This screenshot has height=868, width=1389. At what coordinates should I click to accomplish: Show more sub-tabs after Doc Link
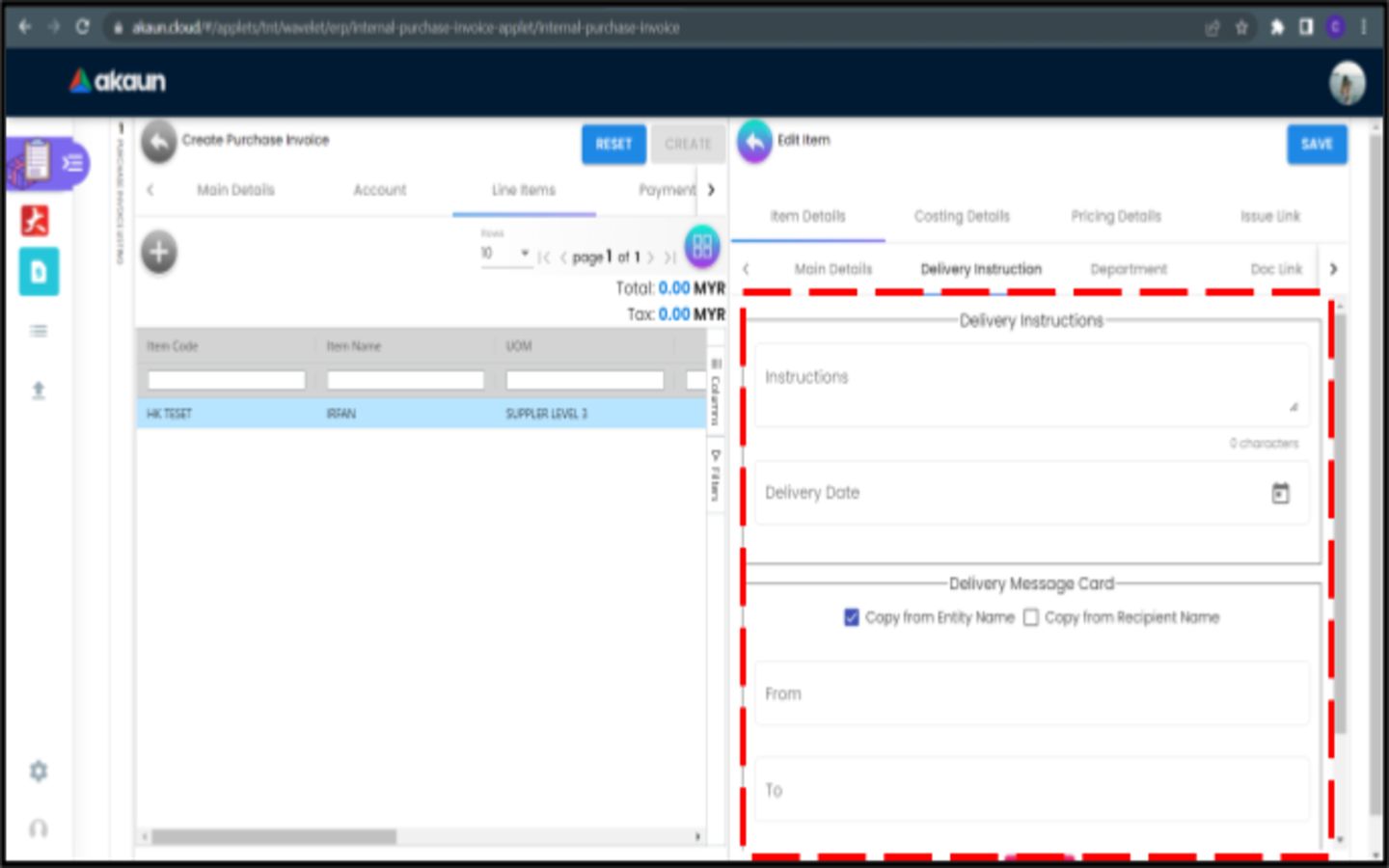[x=1333, y=269]
